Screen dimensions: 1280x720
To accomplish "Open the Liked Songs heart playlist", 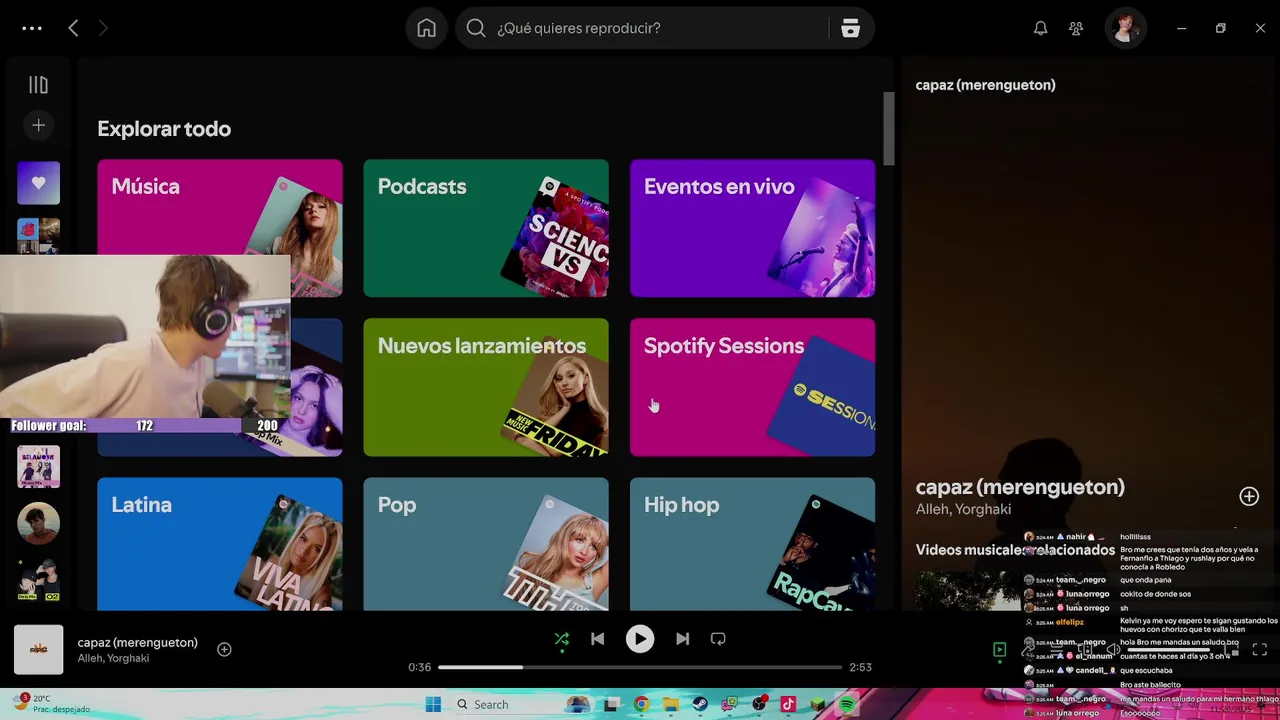I will (x=38, y=183).
